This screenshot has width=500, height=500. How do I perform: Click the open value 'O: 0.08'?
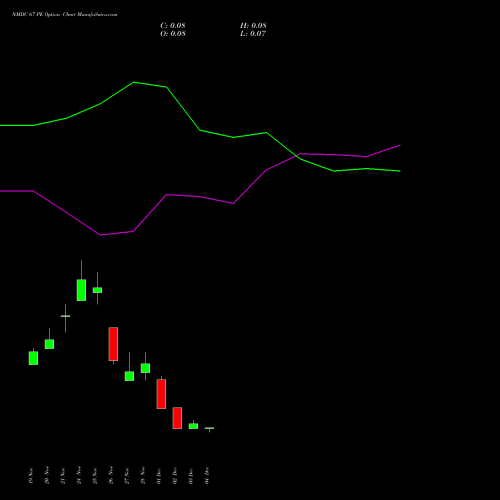coord(173,34)
